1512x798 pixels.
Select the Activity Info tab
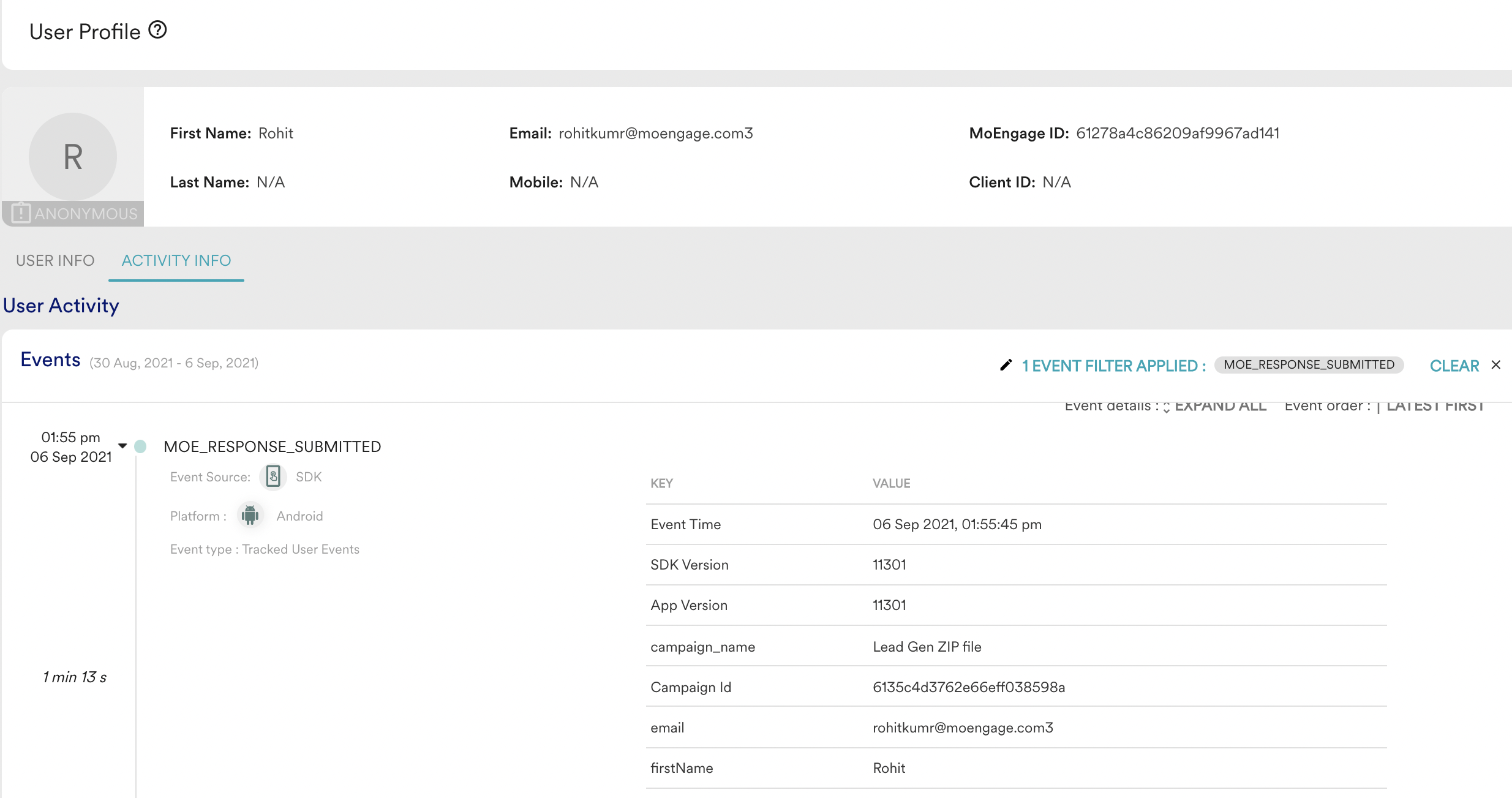coord(176,260)
